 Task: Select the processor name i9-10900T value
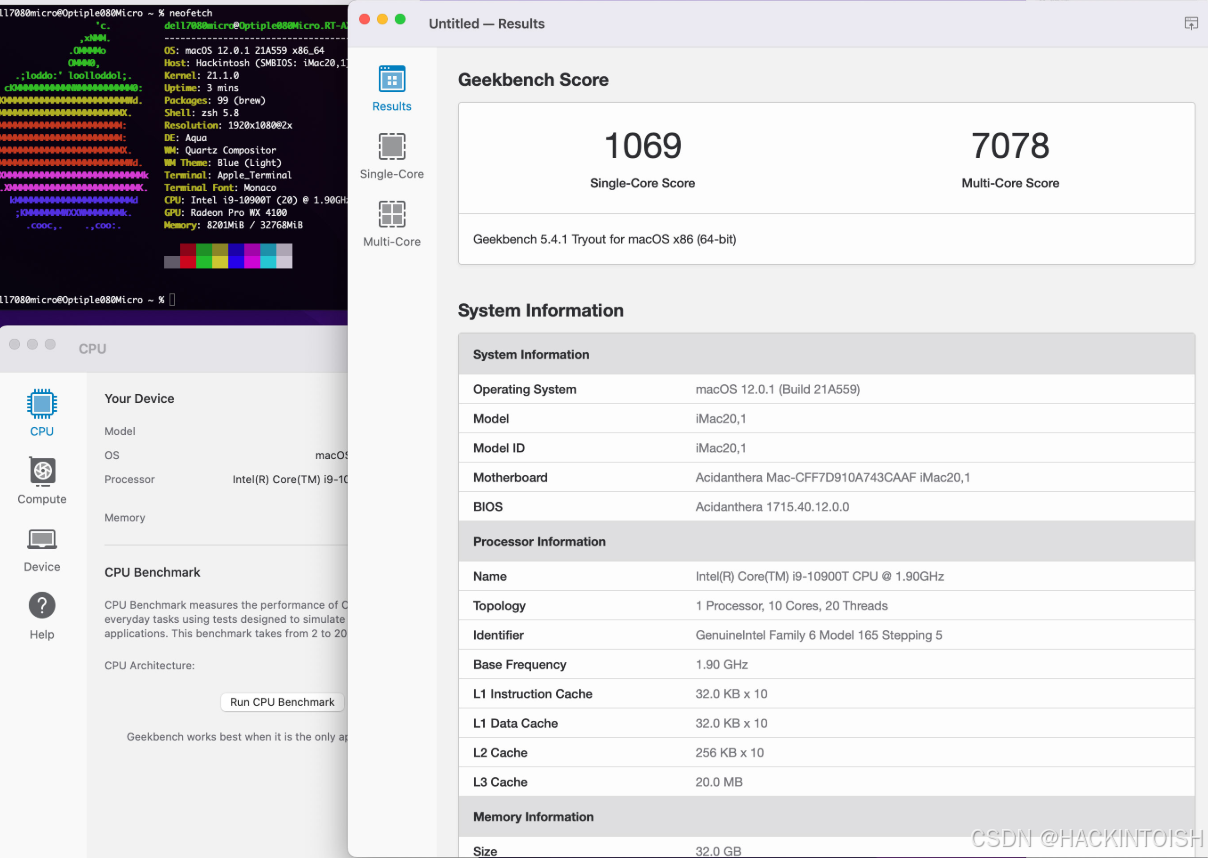(x=819, y=577)
